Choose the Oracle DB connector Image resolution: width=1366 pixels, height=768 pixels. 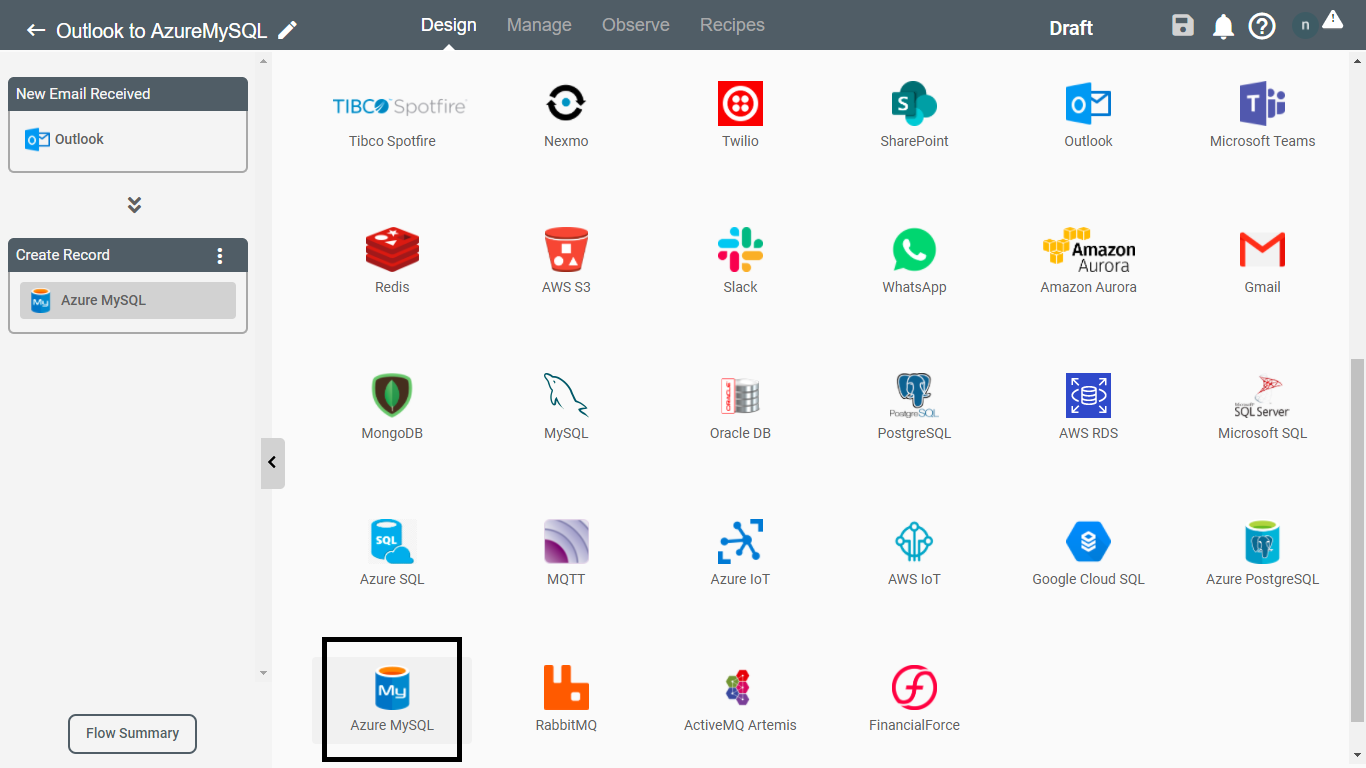click(740, 408)
